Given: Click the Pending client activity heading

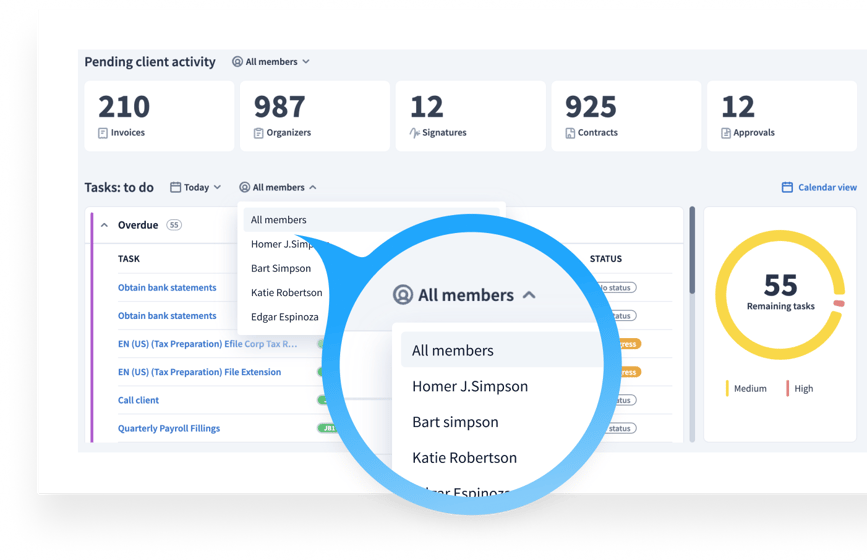Looking at the screenshot, I should point(150,62).
